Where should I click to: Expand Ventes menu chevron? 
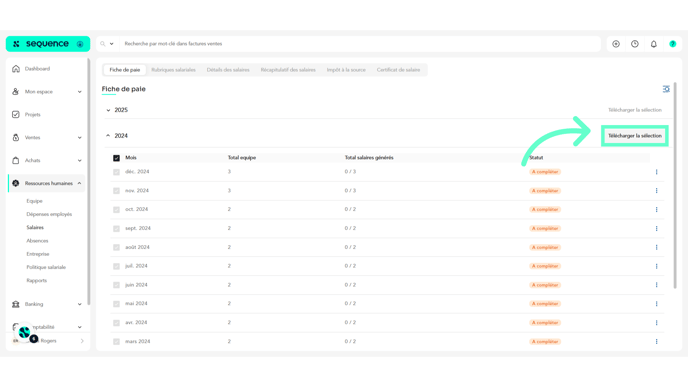[x=79, y=138]
